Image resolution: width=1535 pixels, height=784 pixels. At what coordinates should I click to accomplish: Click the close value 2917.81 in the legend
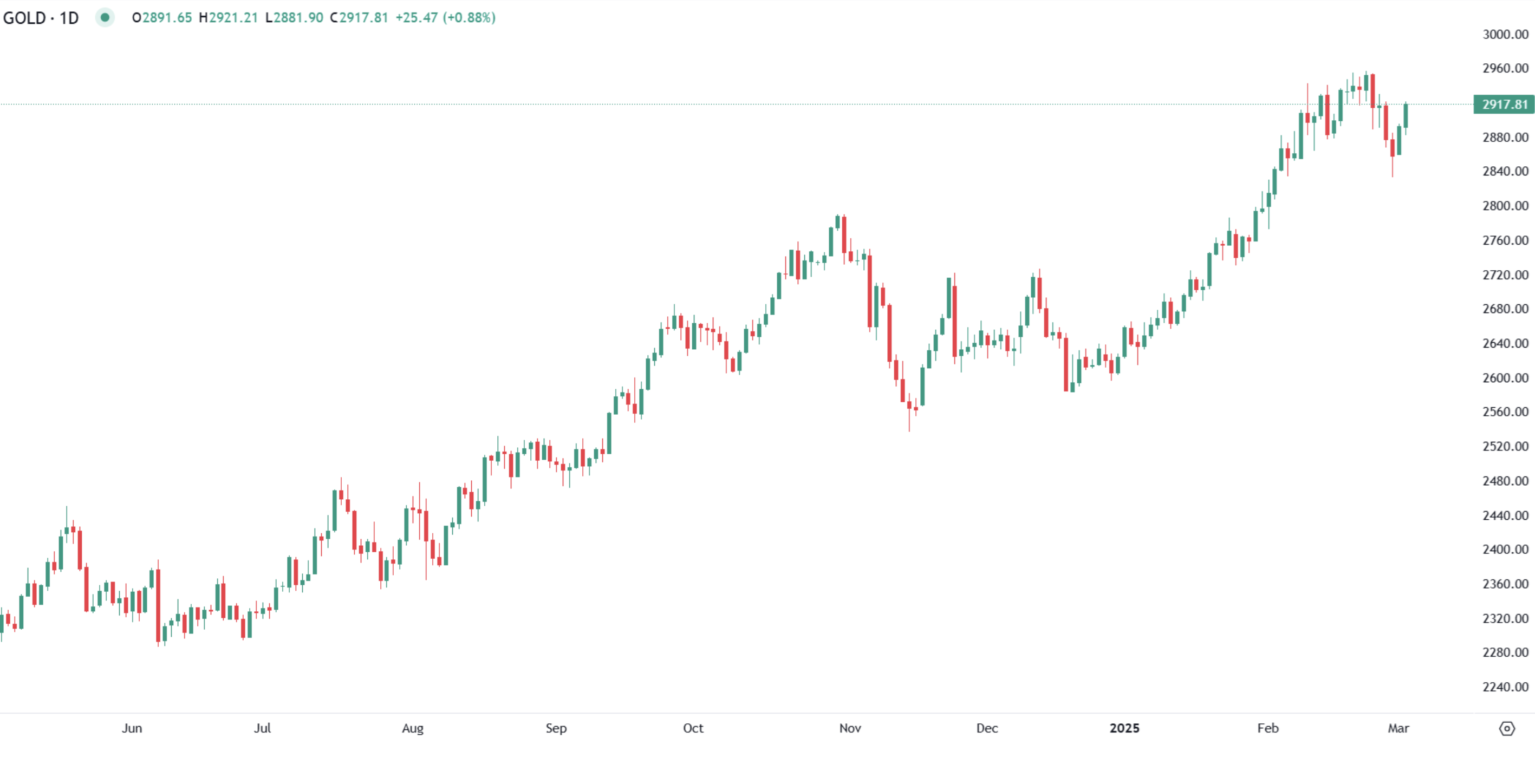(x=363, y=18)
